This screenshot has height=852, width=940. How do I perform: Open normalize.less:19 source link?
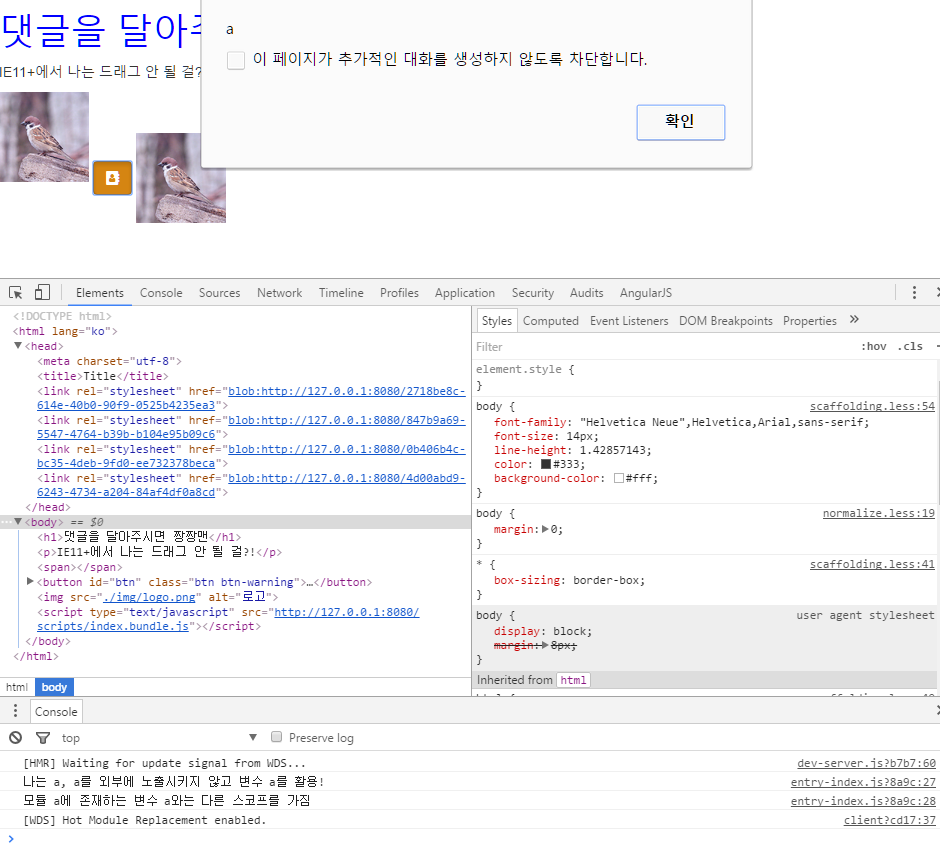tap(879, 513)
